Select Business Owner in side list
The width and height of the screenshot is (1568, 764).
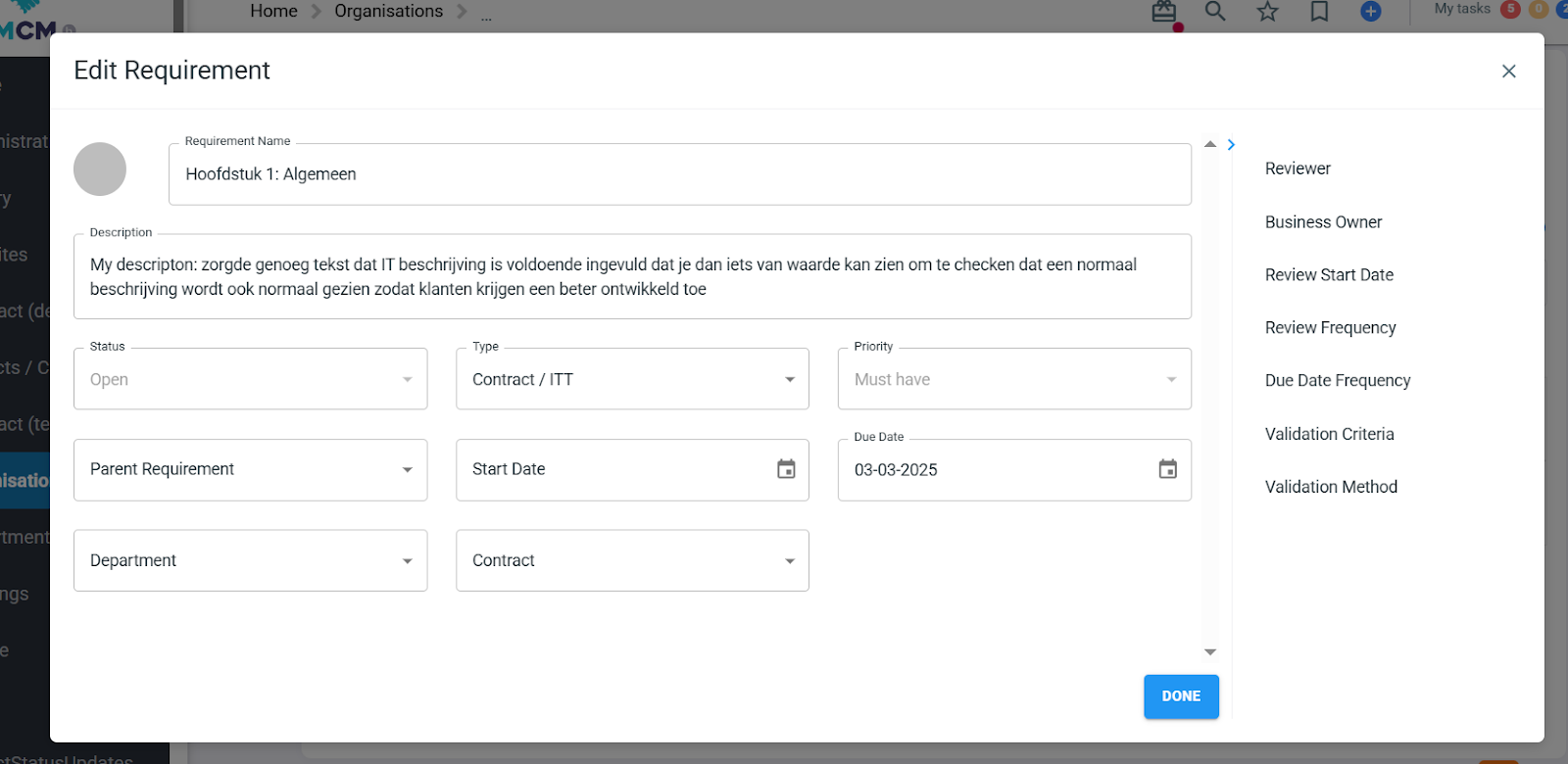coord(1323,222)
